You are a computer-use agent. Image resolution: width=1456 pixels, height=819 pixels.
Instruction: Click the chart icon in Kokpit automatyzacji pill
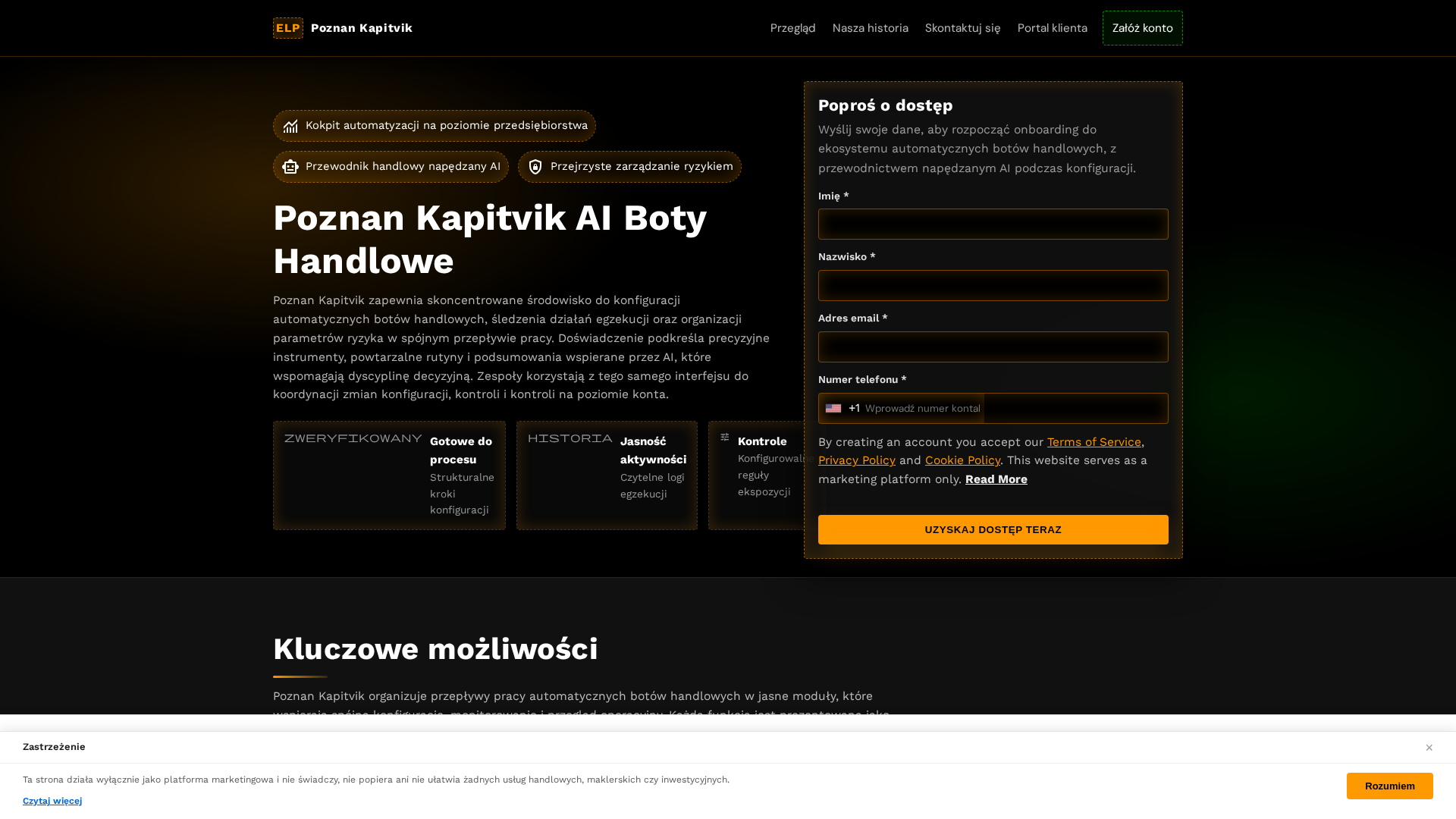290,127
